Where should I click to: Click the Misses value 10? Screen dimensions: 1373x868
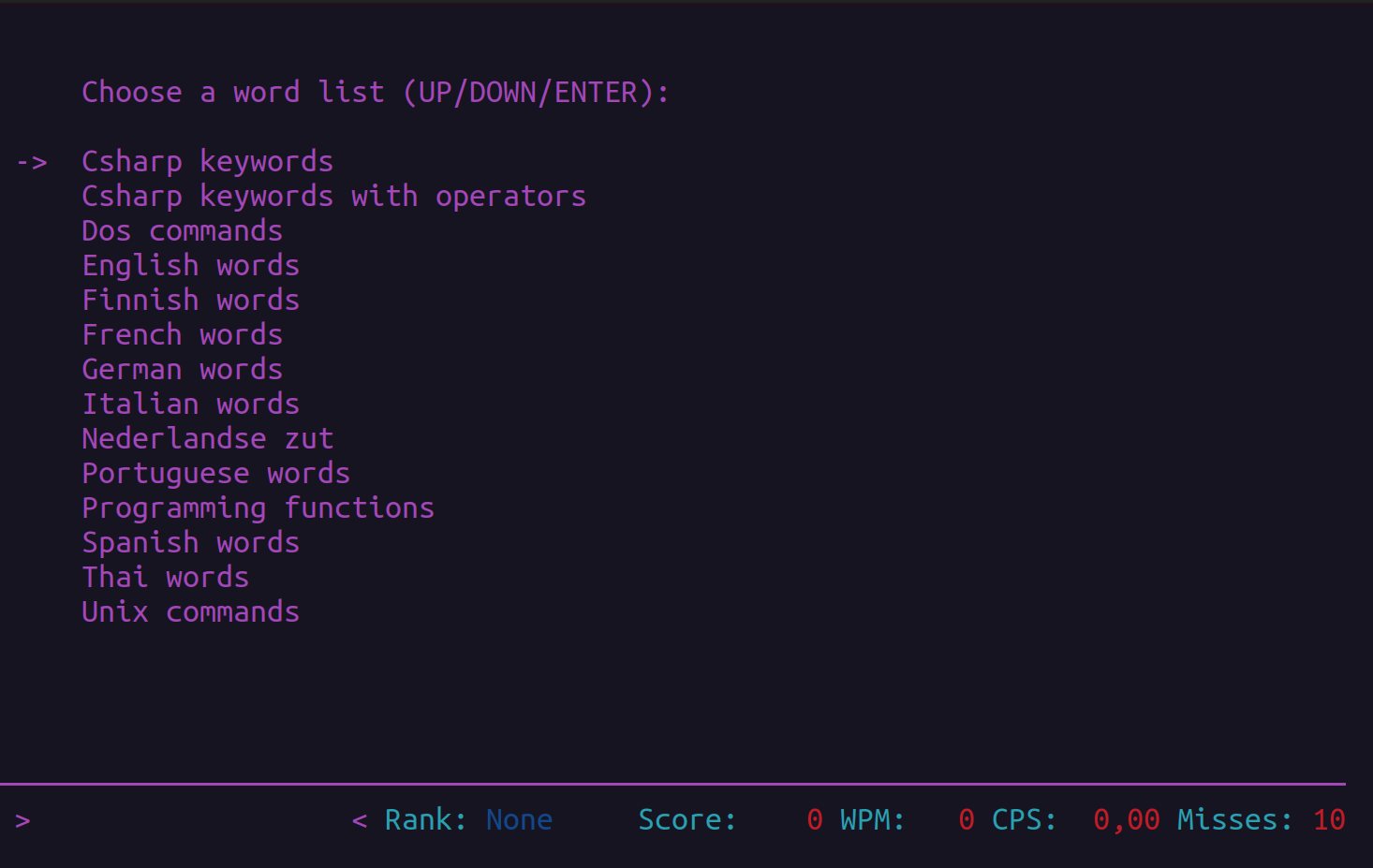1329,820
